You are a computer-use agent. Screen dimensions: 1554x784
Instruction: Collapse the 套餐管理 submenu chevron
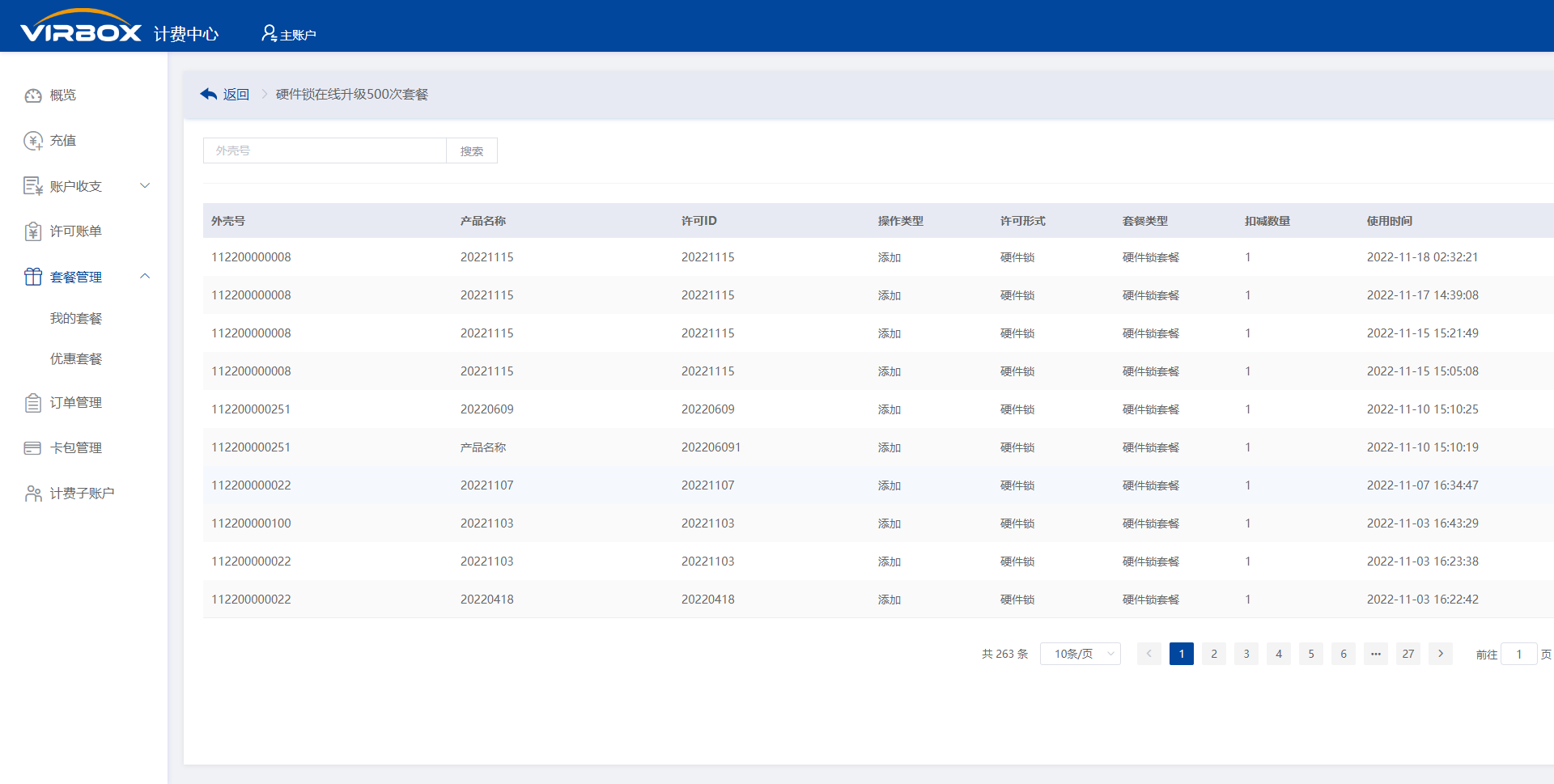[x=145, y=276]
